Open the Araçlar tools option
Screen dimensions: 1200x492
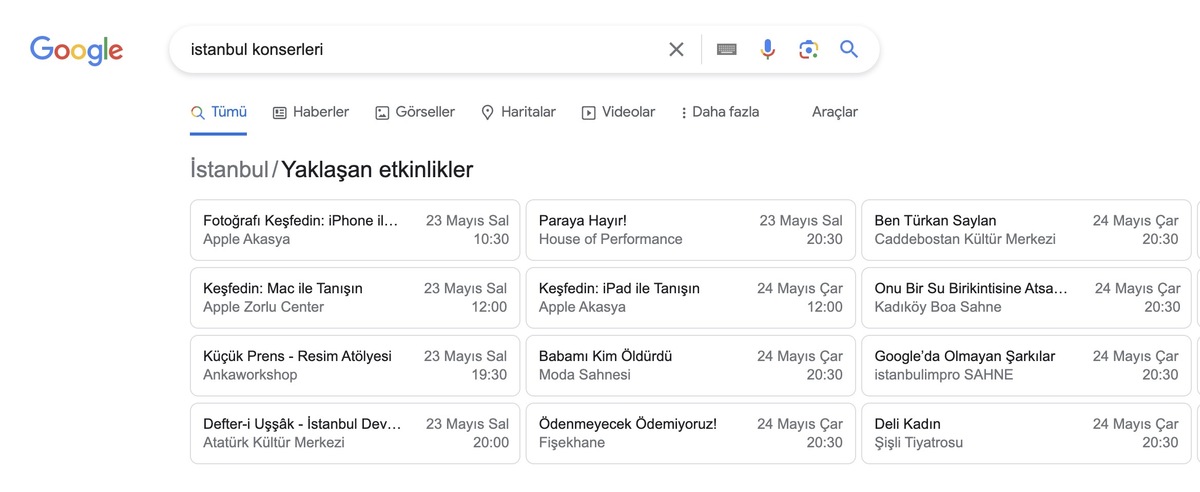coord(835,112)
